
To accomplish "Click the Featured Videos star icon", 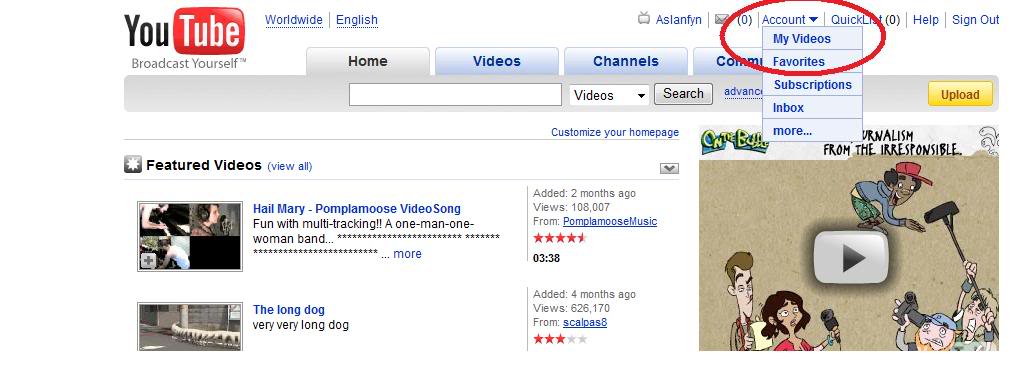I will click(x=133, y=164).
